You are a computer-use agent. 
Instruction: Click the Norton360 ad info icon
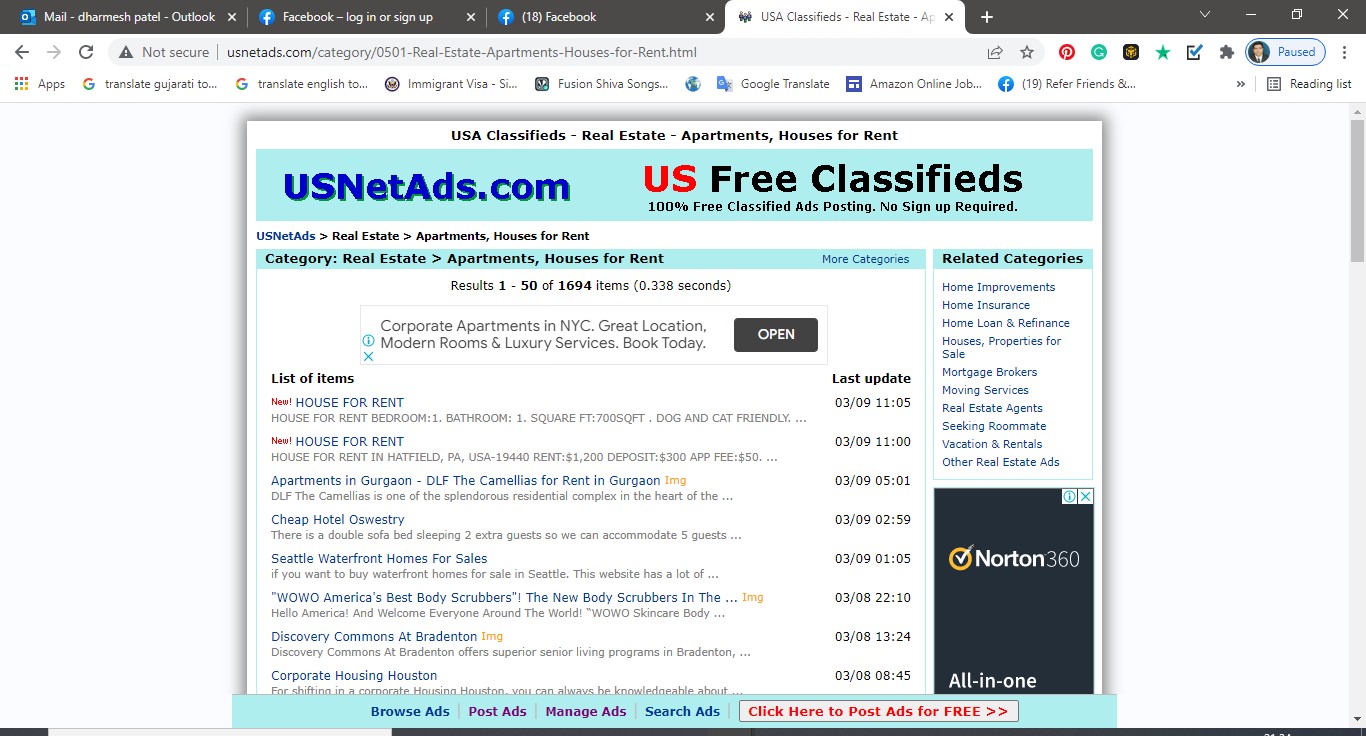(1069, 497)
